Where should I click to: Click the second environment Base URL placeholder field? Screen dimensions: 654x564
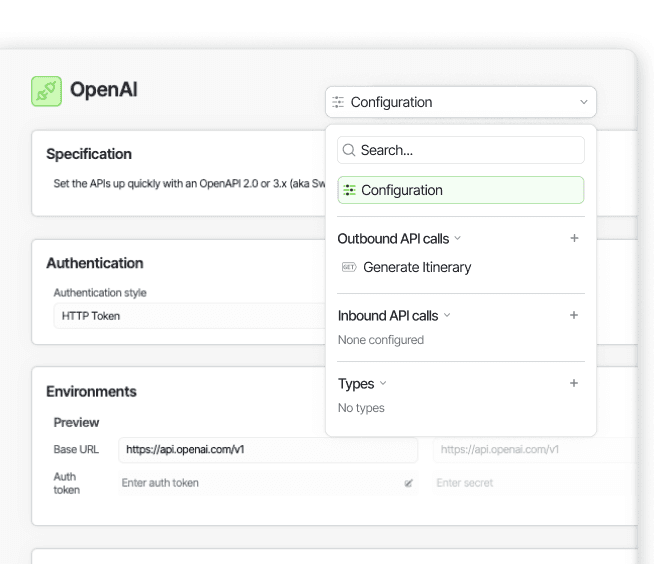[536, 450]
